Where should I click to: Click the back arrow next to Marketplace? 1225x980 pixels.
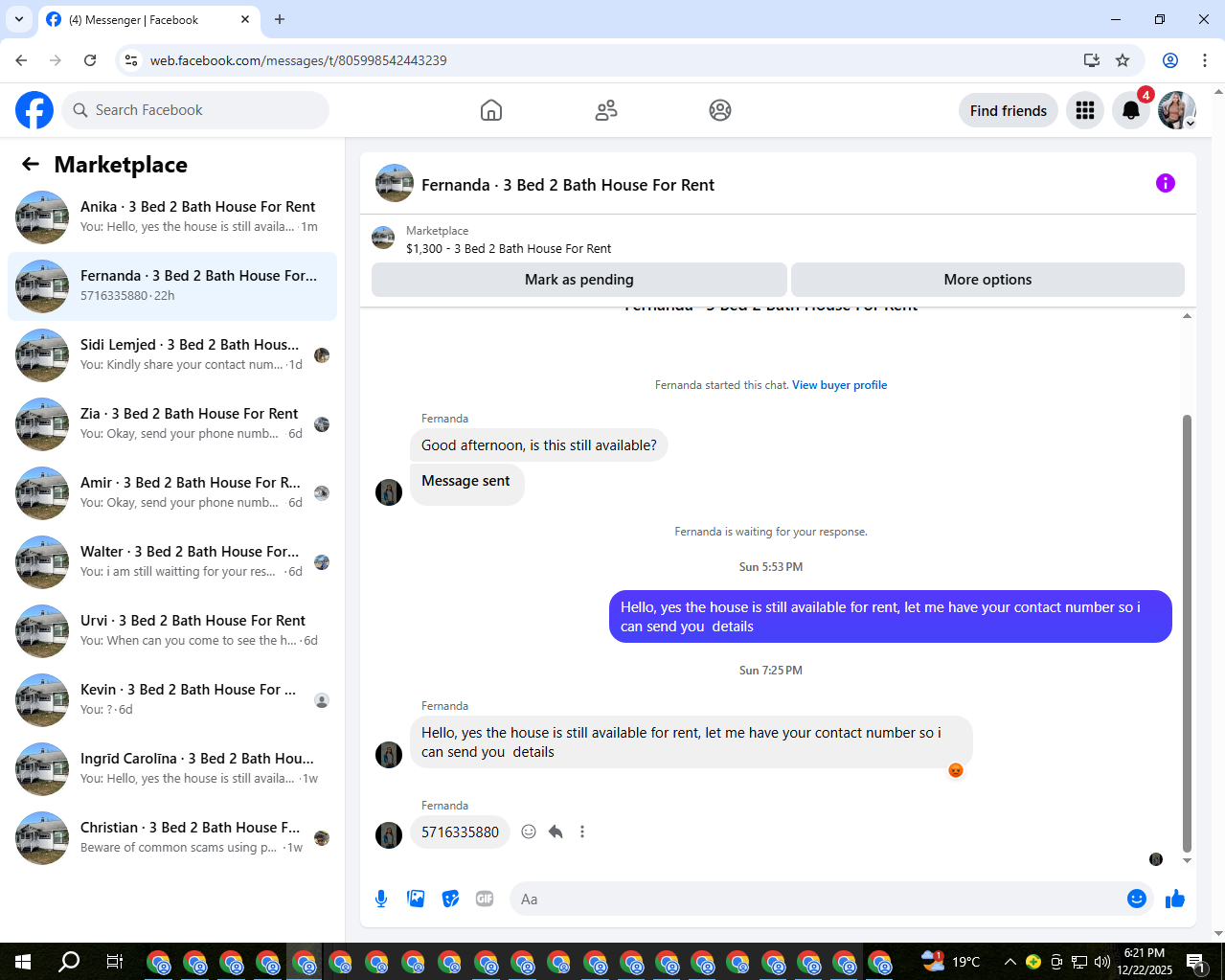[31, 164]
